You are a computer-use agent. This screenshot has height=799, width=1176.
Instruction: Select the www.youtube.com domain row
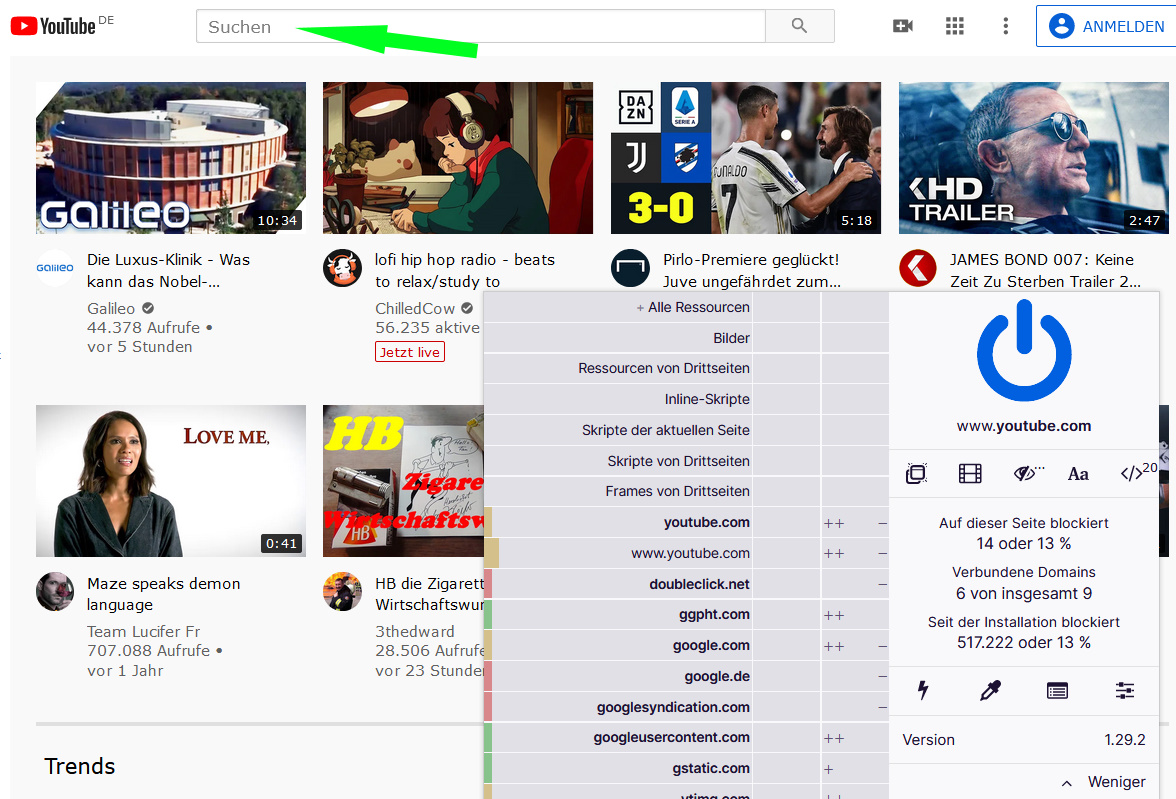617,553
